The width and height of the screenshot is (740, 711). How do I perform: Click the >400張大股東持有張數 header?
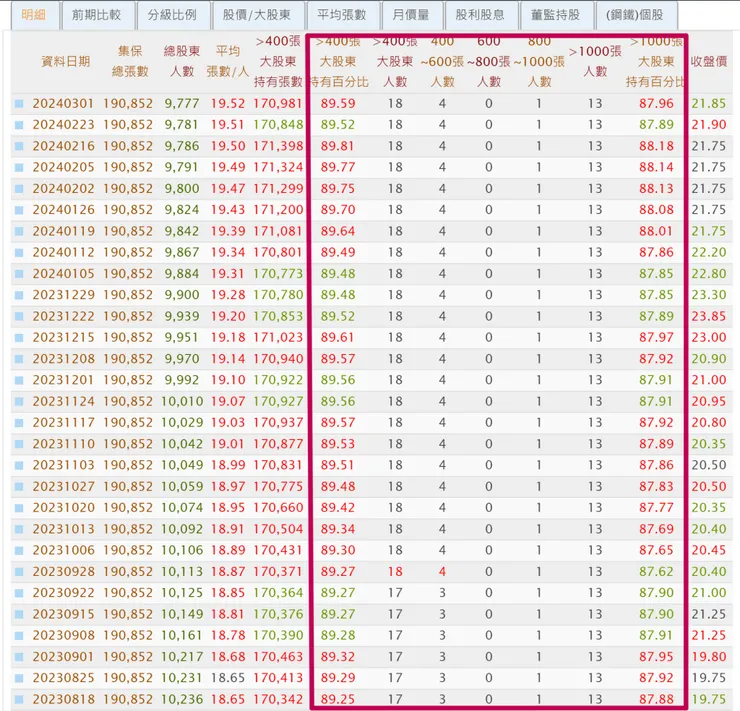[278, 61]
